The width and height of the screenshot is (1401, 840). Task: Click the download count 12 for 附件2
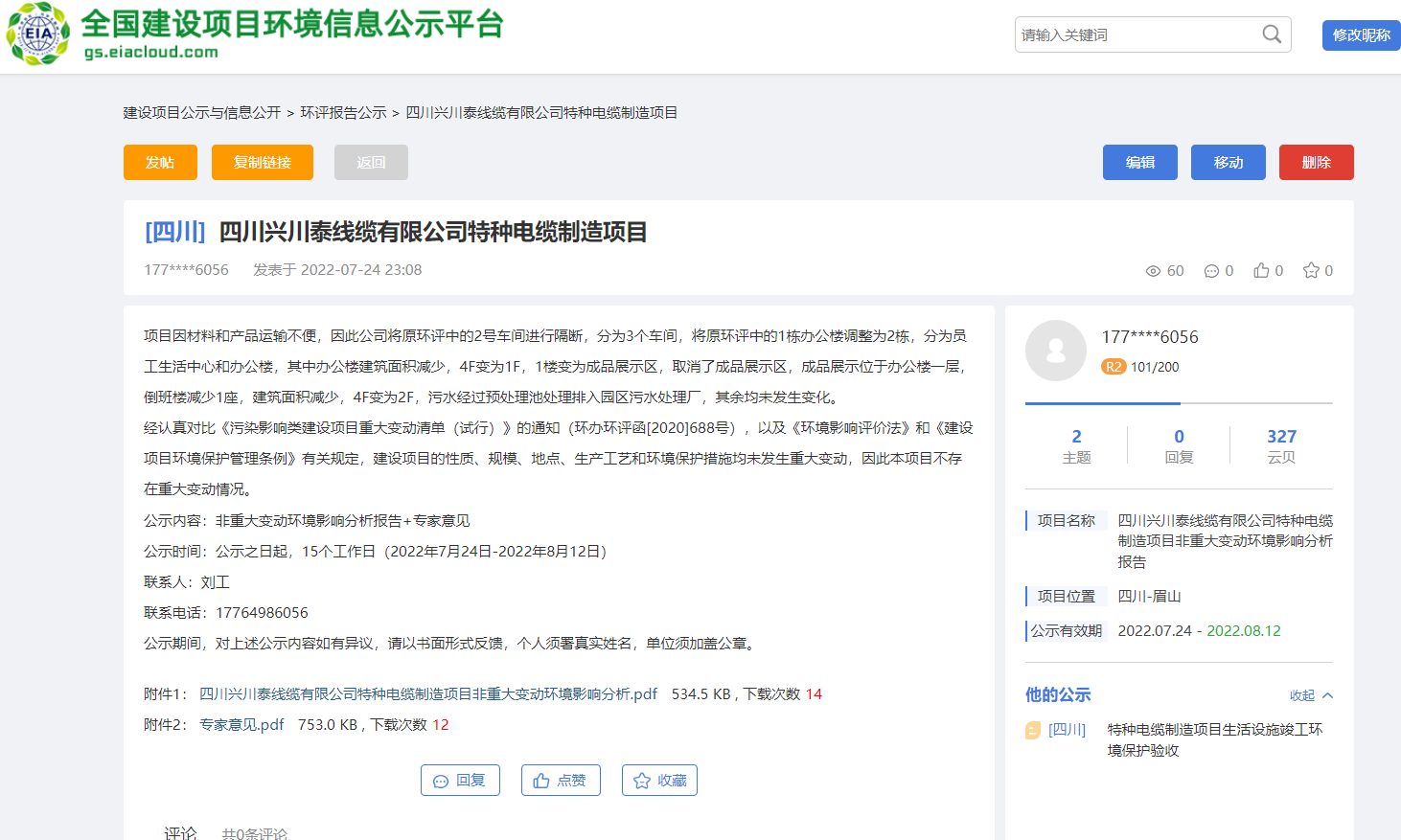(441, 725)
